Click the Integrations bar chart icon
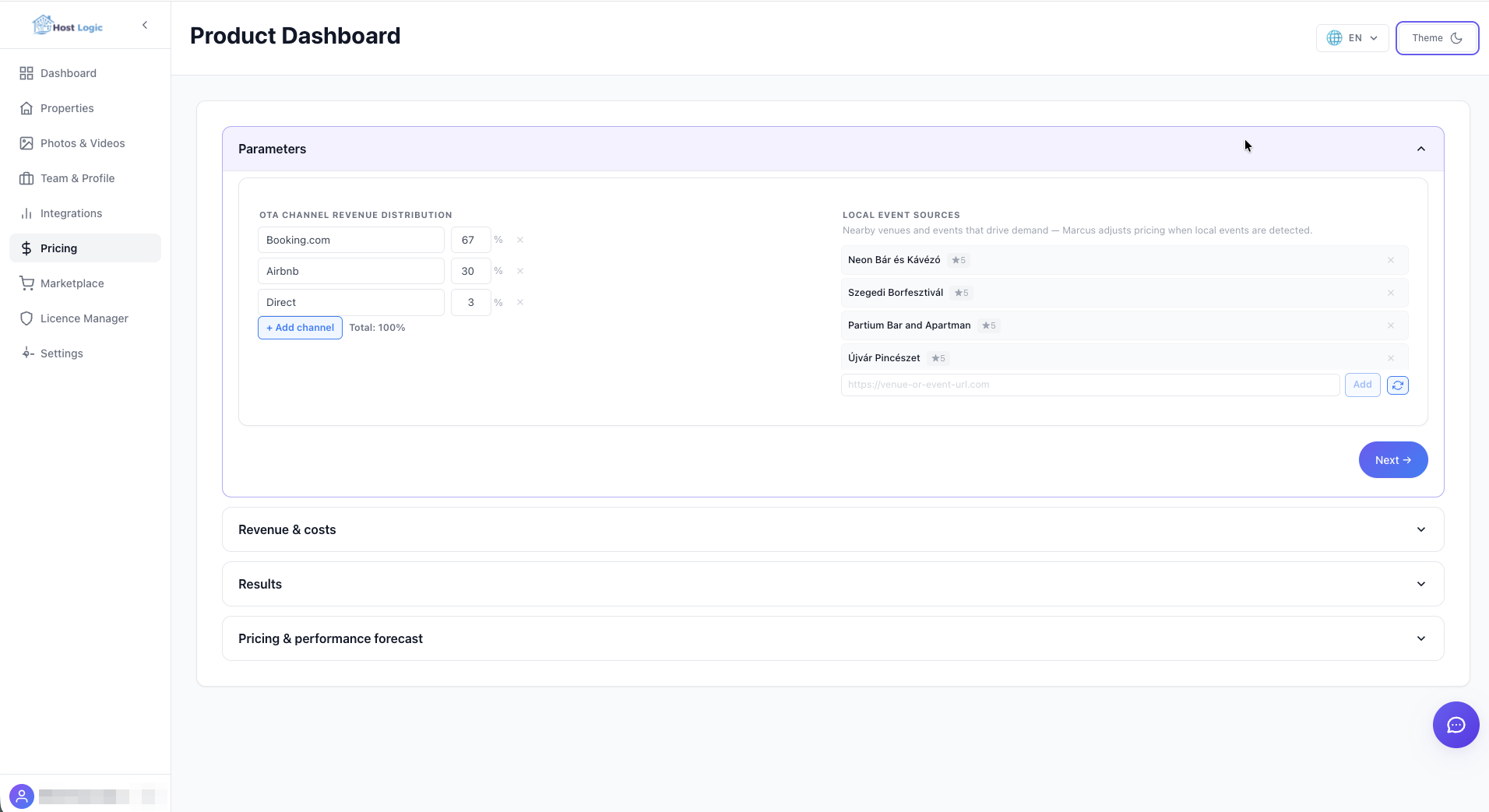The height and width of the screenshot is (812, 1489). [26, 213]
